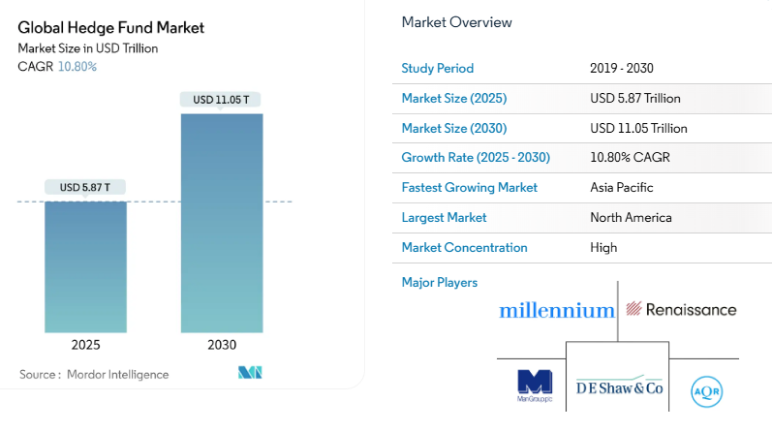Image resolution: width=772 pixels, height=422 pixels.
Task: Click the AQR circular logo
Action: tap(706, 390)
